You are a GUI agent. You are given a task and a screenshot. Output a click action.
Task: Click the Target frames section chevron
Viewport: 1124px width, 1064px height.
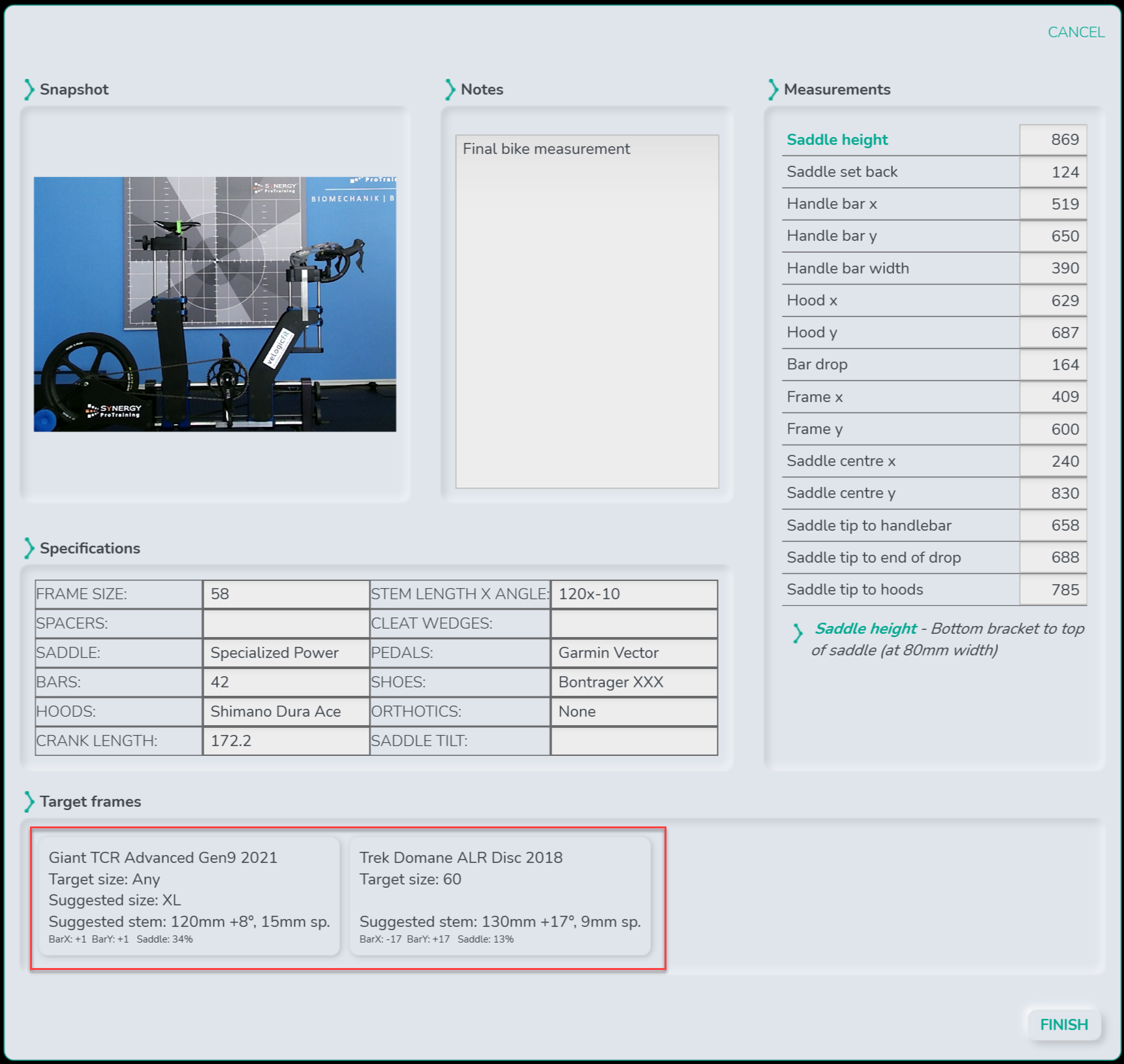pos(29,802)
